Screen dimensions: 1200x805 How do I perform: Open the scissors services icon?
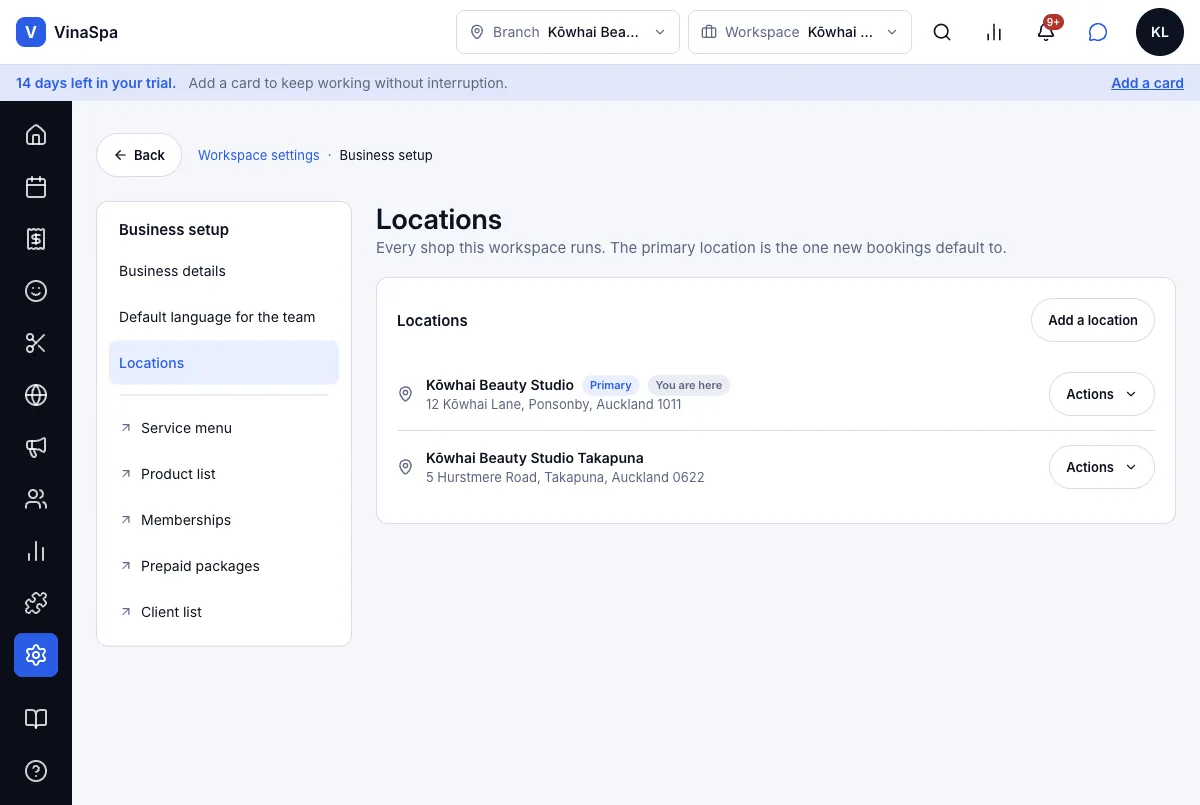coord(36,343)
